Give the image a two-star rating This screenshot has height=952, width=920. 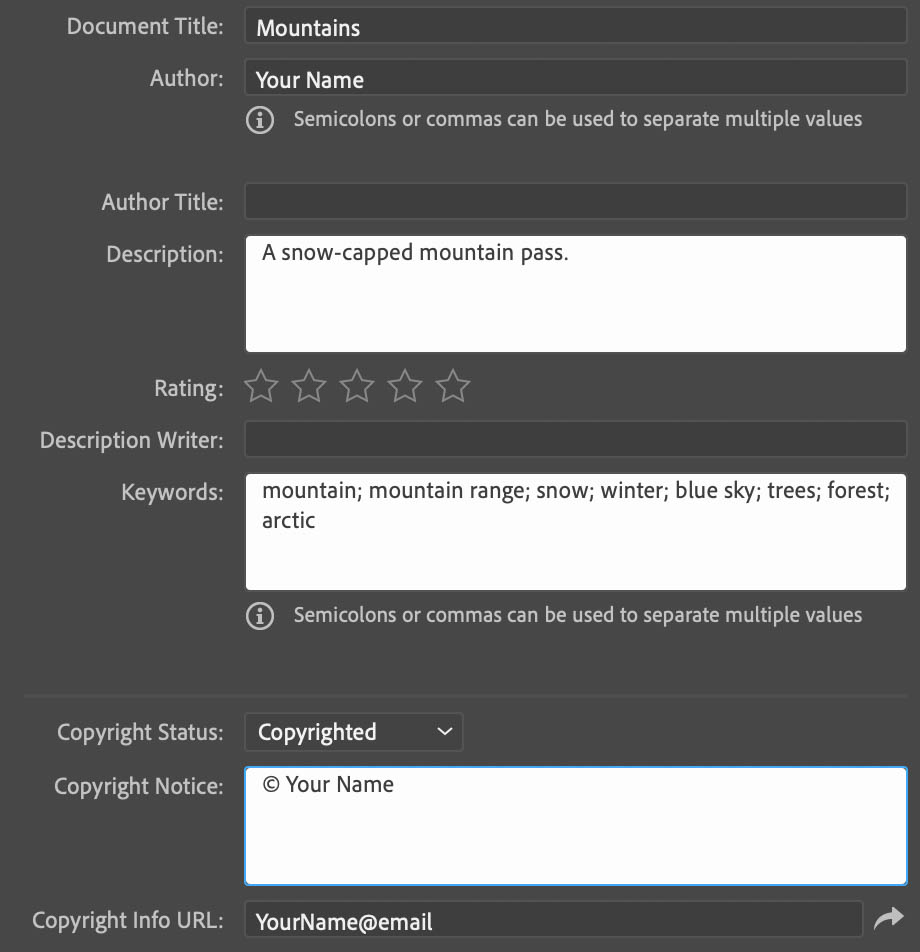tap(308, 386)
